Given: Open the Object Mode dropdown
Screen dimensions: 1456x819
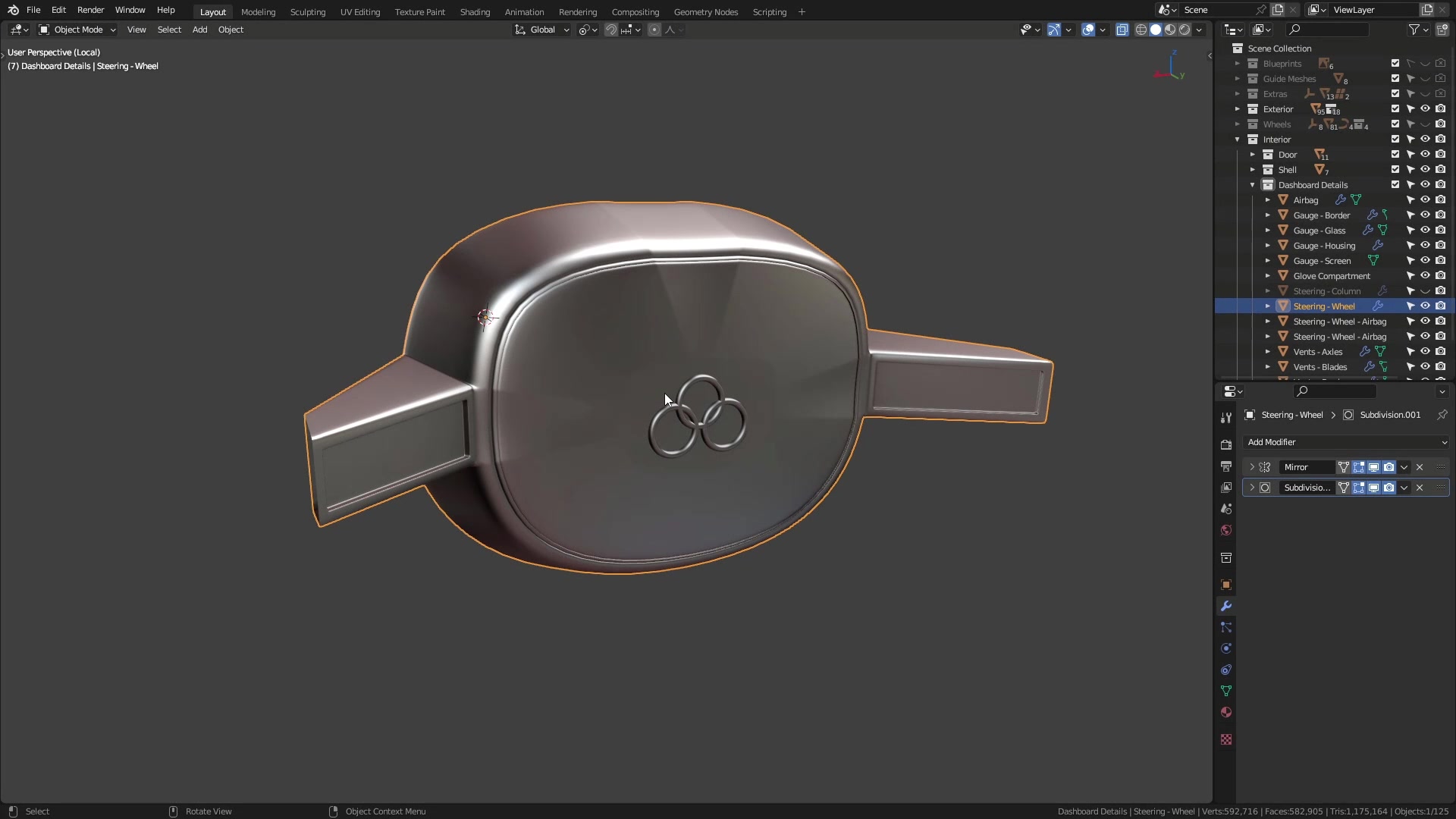Looking at the screenshot, I should coord(77,30).
